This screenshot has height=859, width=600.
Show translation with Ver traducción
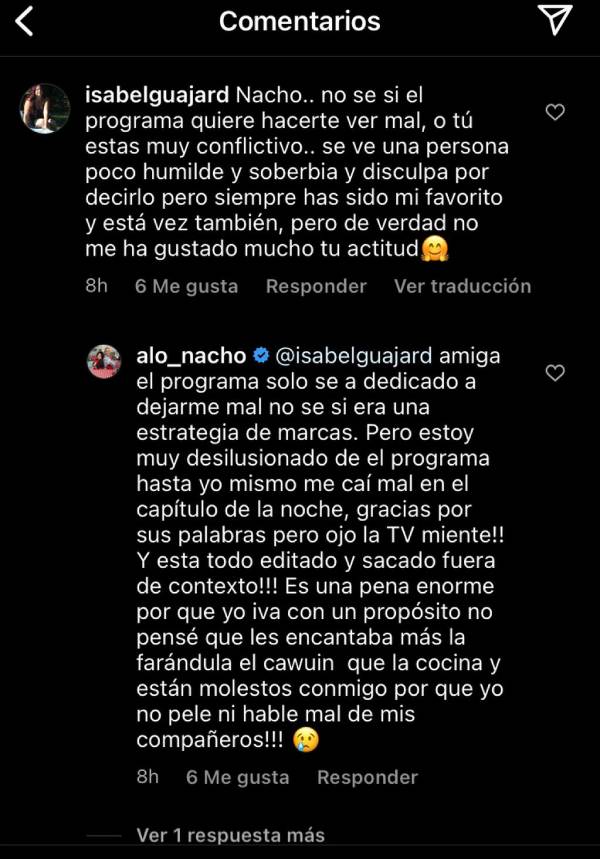[x=462, y=286]
